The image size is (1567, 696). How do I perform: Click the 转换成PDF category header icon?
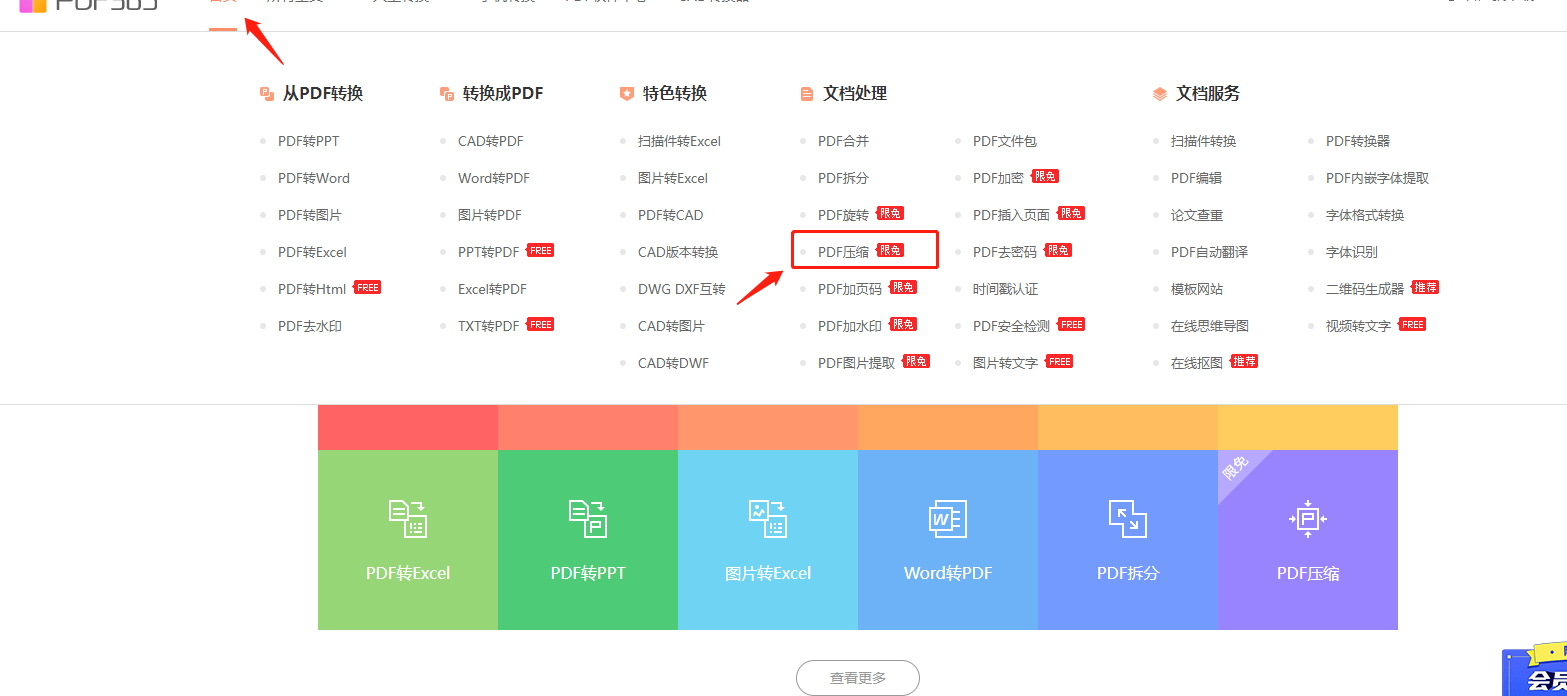coord(447,94)
